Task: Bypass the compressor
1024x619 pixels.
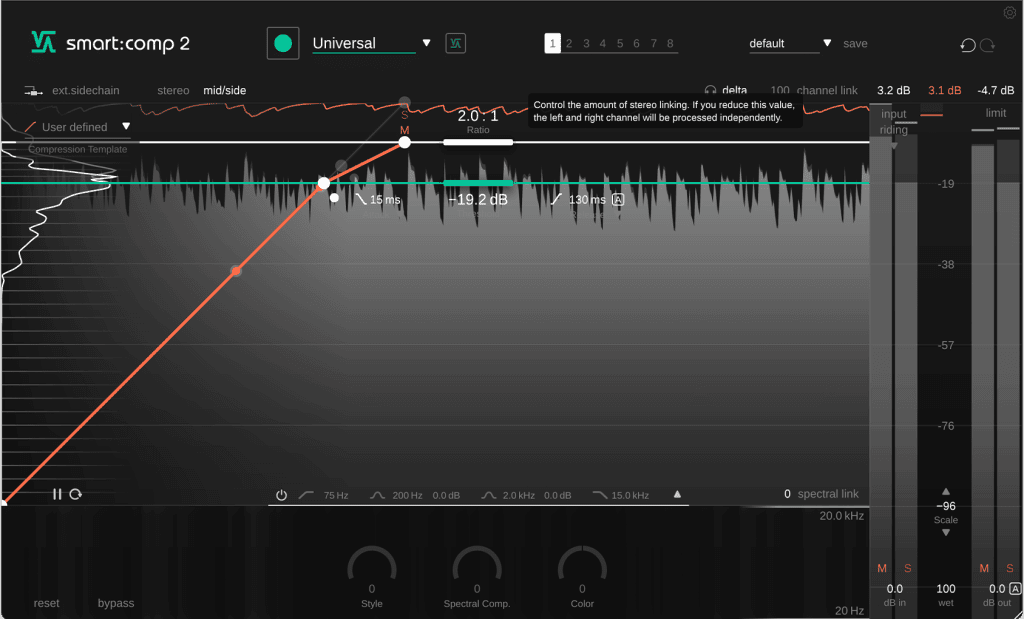Action: pyautogui.click(x=115, y=603)
